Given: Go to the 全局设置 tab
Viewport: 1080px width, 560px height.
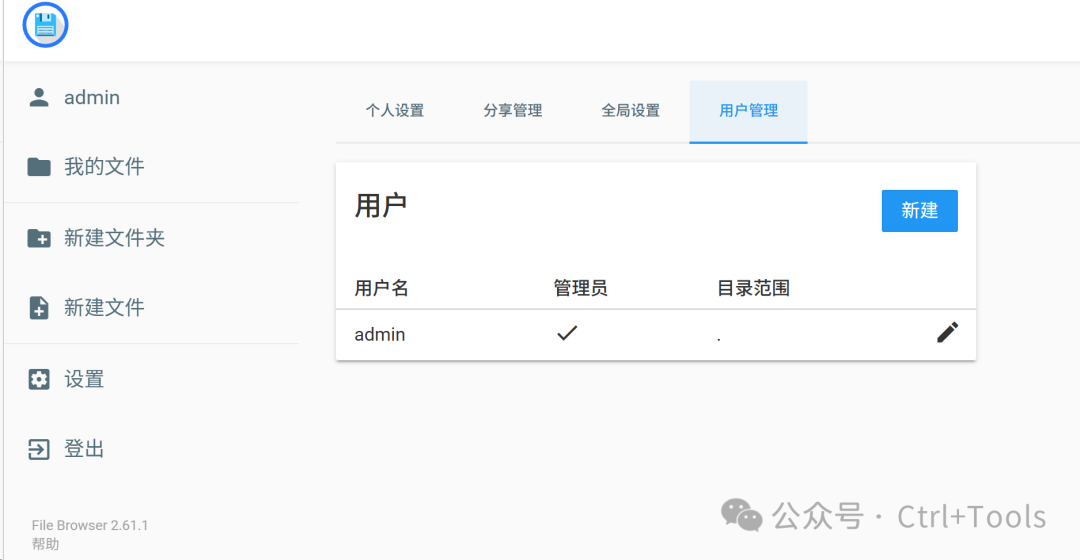Looking at the screenshot, I should 631,111.
